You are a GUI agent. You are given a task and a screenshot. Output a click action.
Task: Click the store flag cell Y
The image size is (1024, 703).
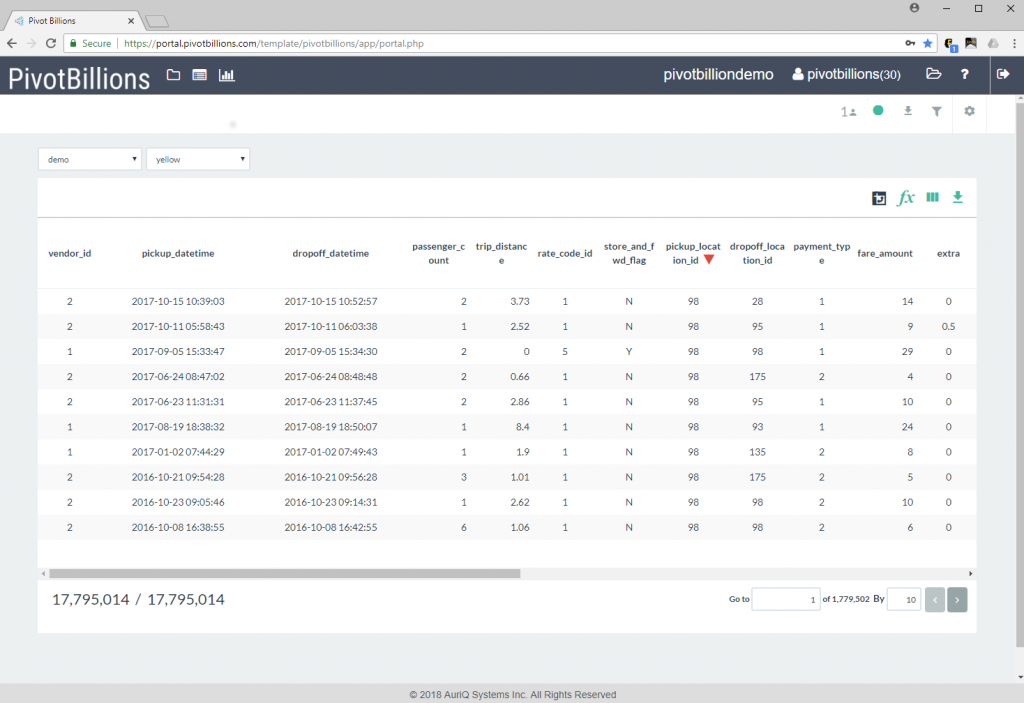pyautogui.click(x=629, y=352)
